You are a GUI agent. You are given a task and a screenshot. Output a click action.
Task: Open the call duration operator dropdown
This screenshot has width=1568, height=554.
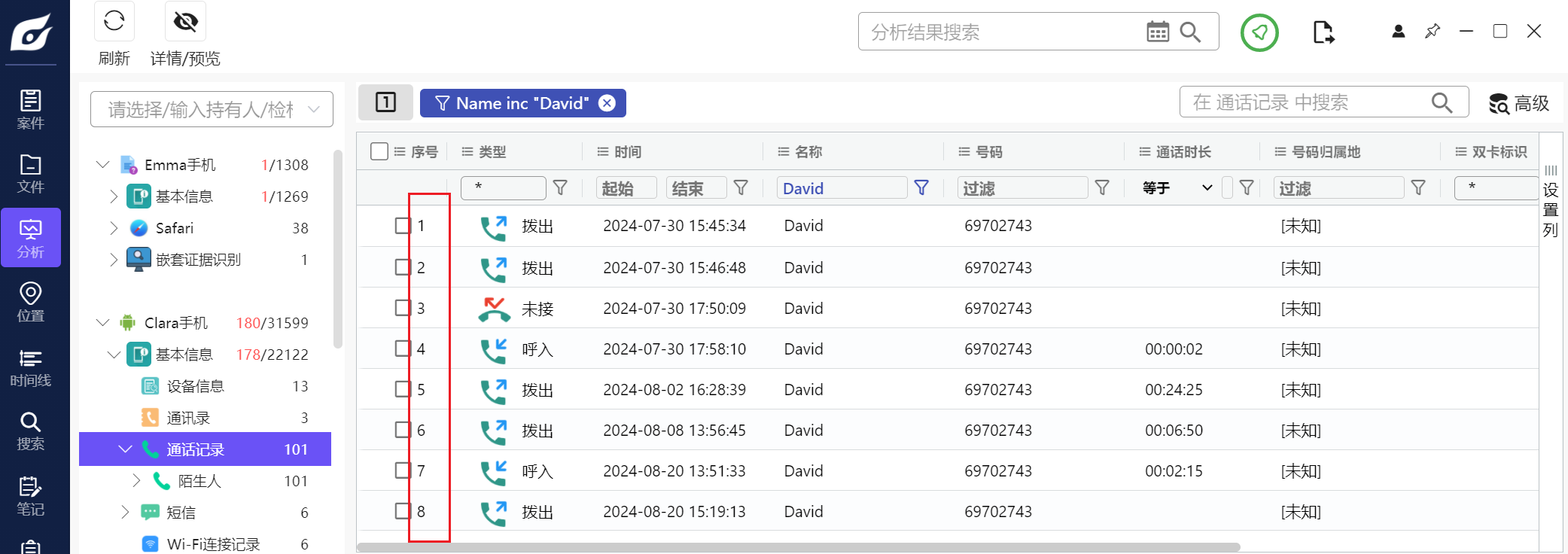1177,187
